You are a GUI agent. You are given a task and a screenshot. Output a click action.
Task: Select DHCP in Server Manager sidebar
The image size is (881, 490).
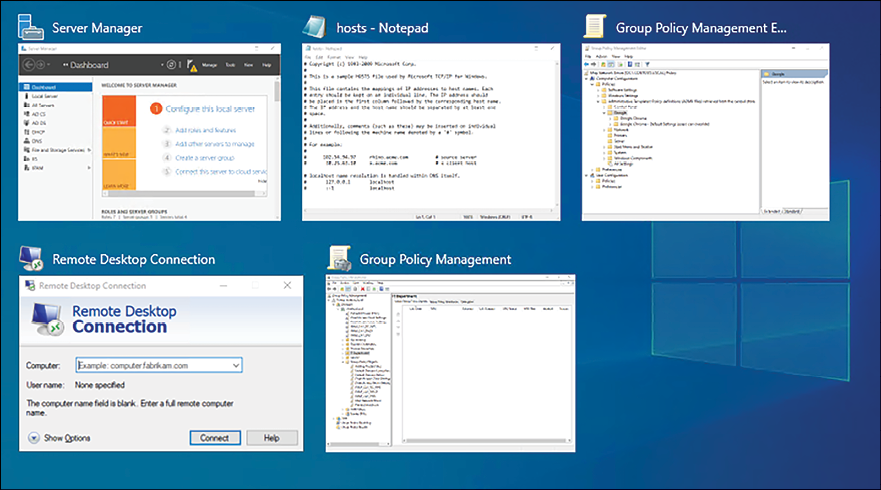[x=38, y=132]
